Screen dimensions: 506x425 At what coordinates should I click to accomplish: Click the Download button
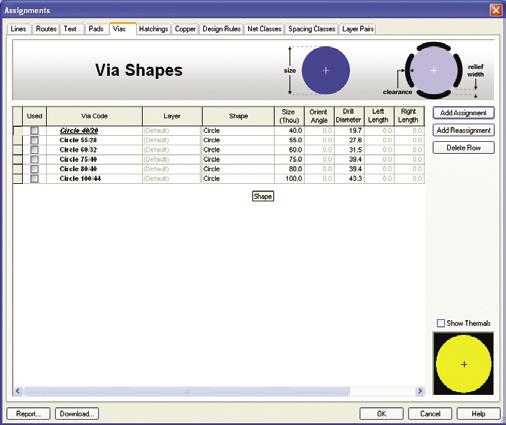point(77,414)
